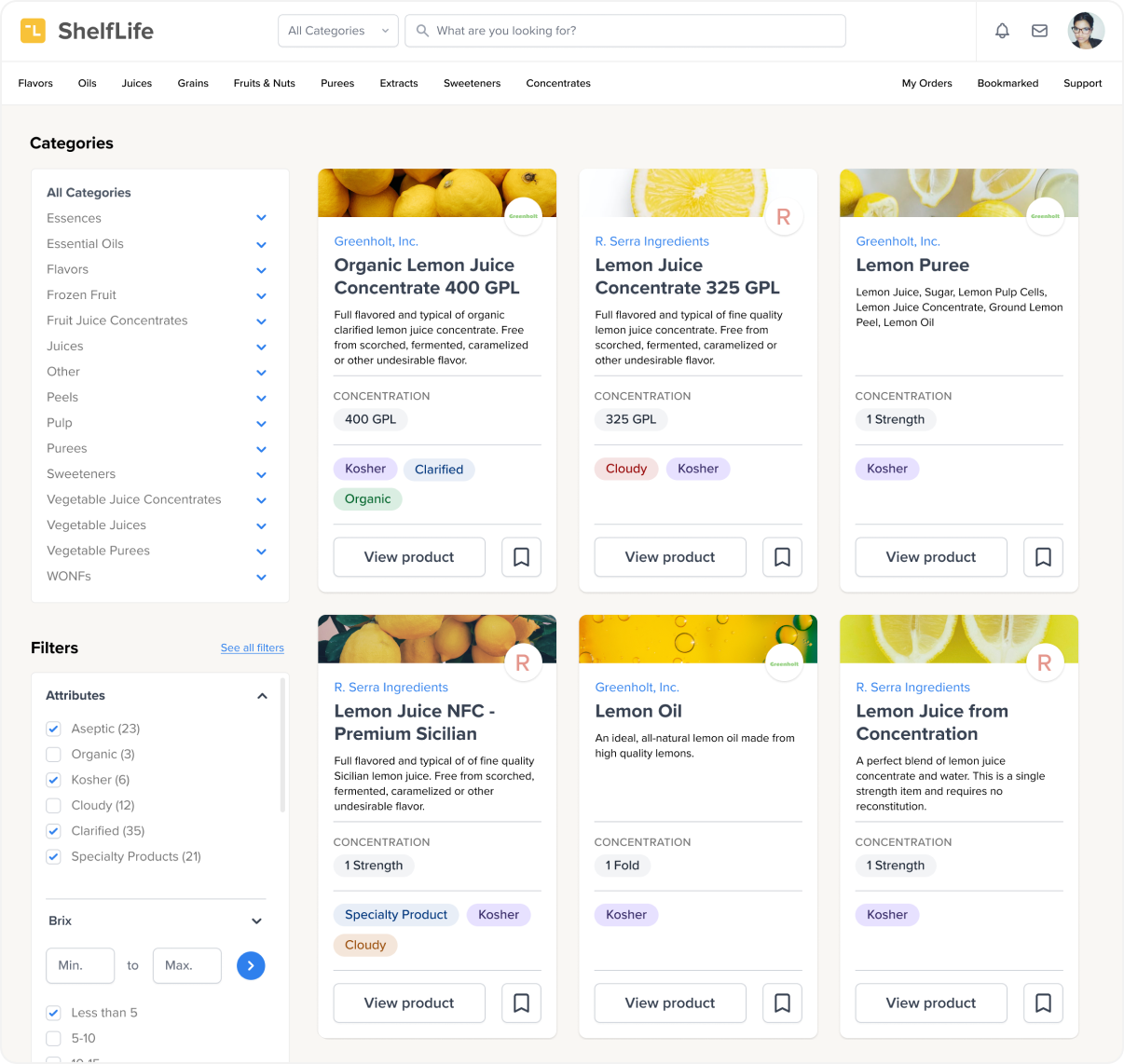Click Specialty Product tag on Lemon Juice NFC card
Screen dimensions: 1124x1064
click(x=396, y=915)
